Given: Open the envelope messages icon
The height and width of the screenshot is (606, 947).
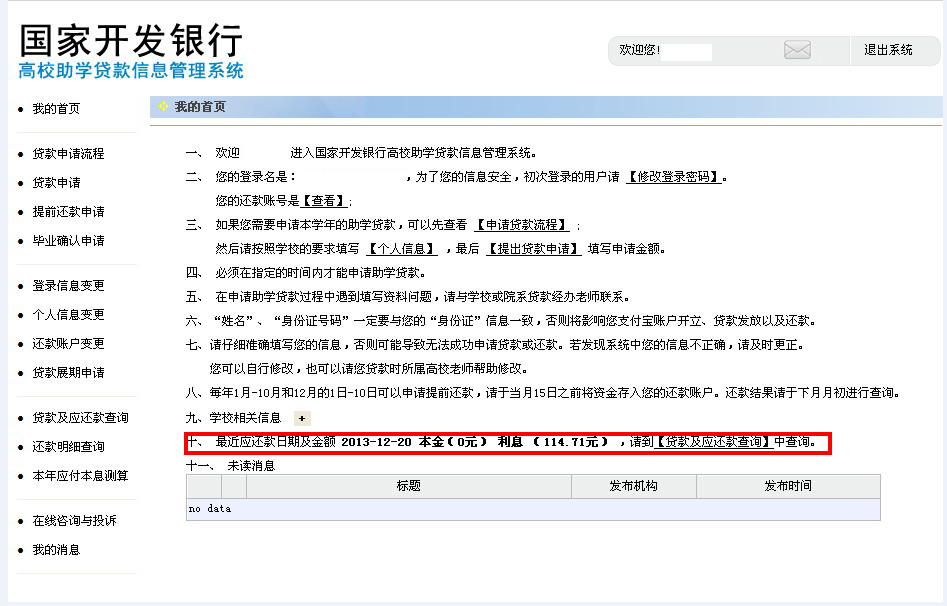Looking at the screenshot, I should point(797,50).
